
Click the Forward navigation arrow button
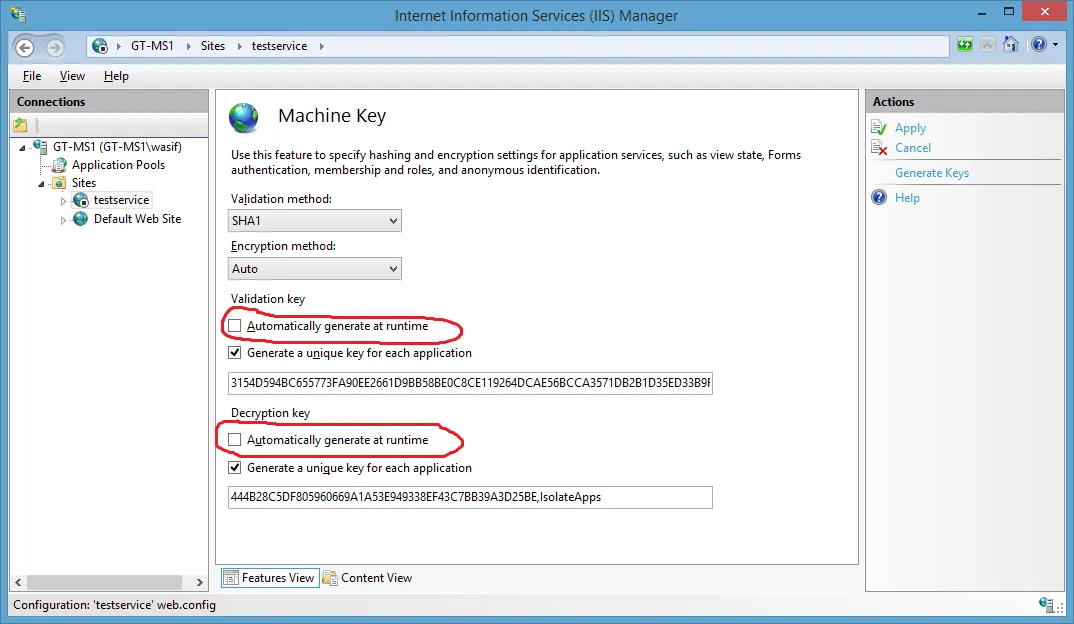point(54,47)
